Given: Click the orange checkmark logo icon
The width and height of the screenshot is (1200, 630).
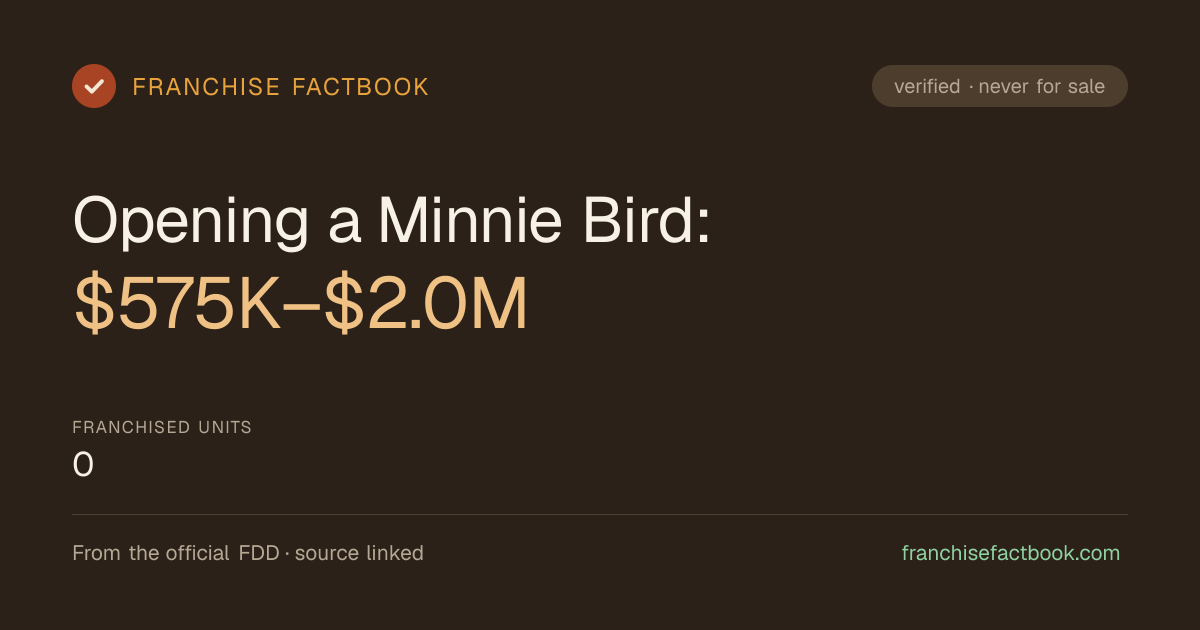Looking at the screenshot, I should [94, 86].
